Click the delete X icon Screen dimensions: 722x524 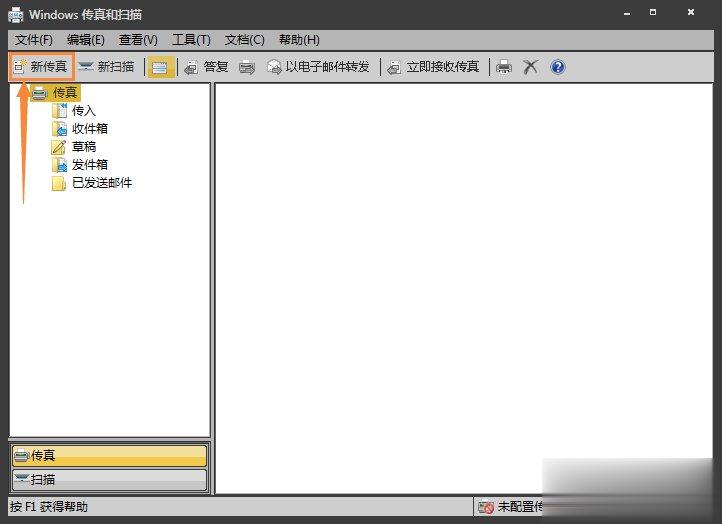[x=530, y=67]
